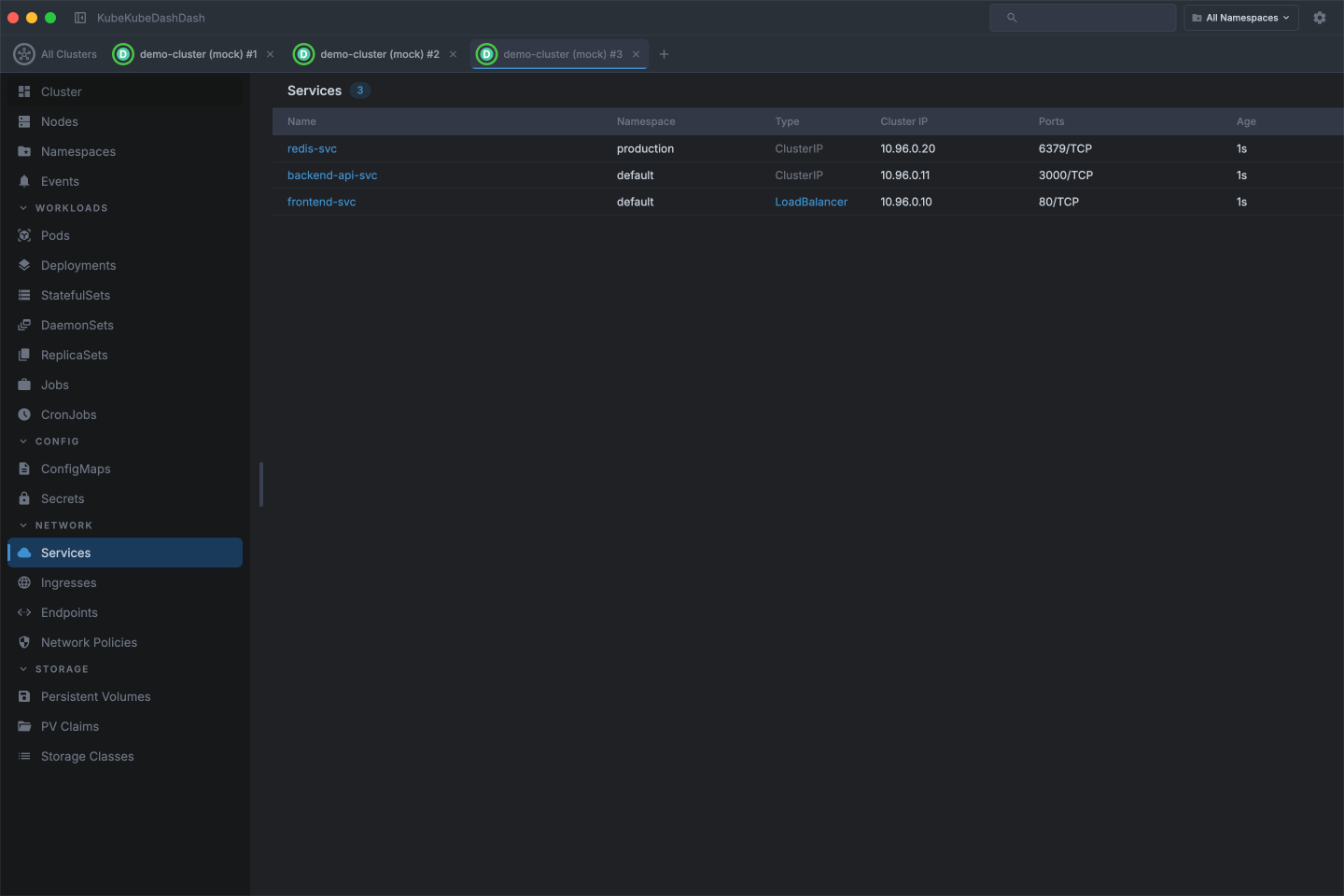Click the 80/TCP ports cell
1344x896 pixels.
1058,202
